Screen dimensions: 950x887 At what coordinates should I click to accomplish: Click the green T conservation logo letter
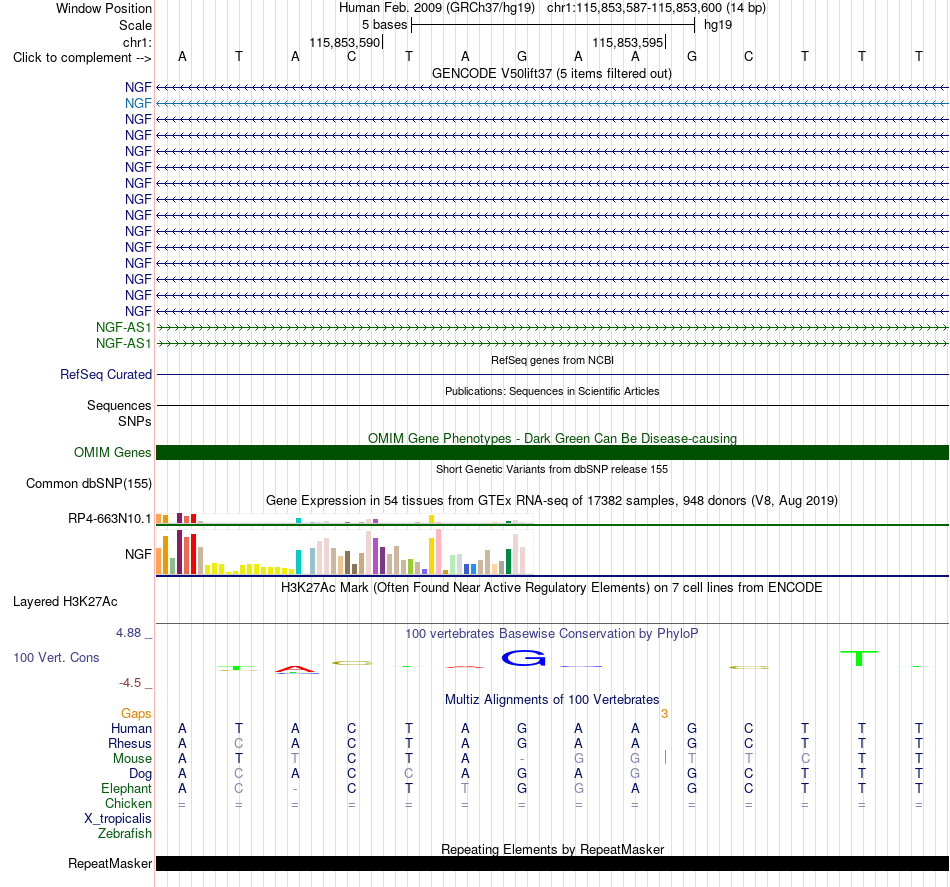pos(859,659)
